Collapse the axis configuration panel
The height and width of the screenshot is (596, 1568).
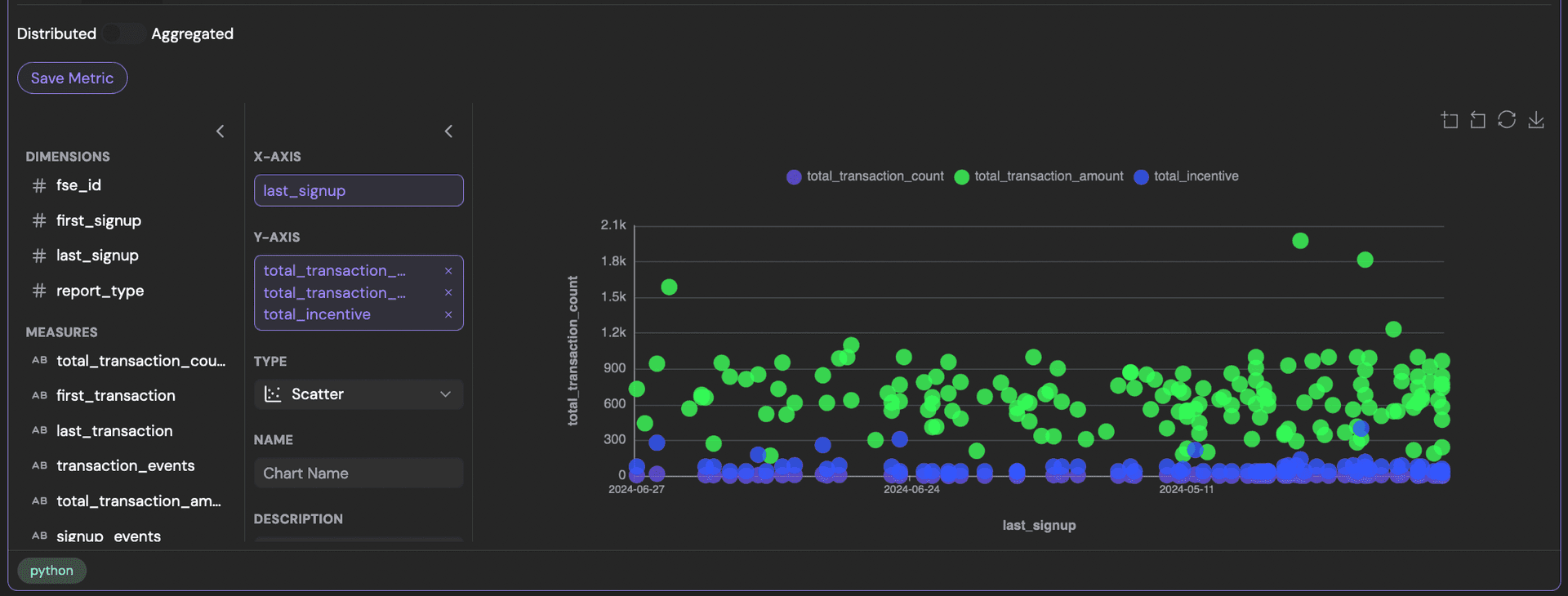[448, 131]
